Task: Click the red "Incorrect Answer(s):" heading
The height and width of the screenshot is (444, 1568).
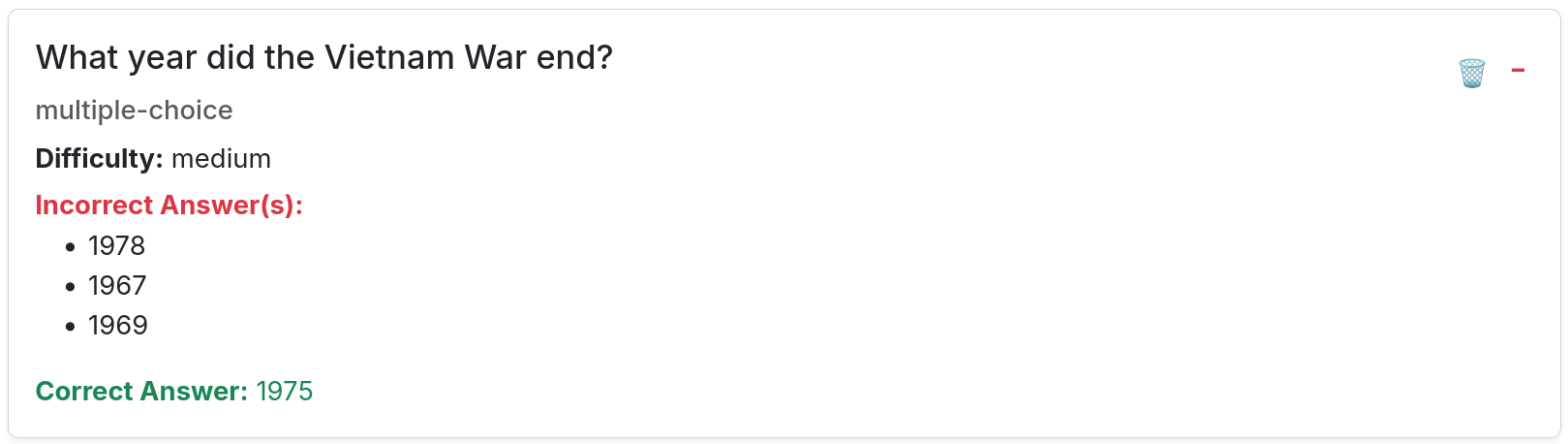Action: [169, 206]
